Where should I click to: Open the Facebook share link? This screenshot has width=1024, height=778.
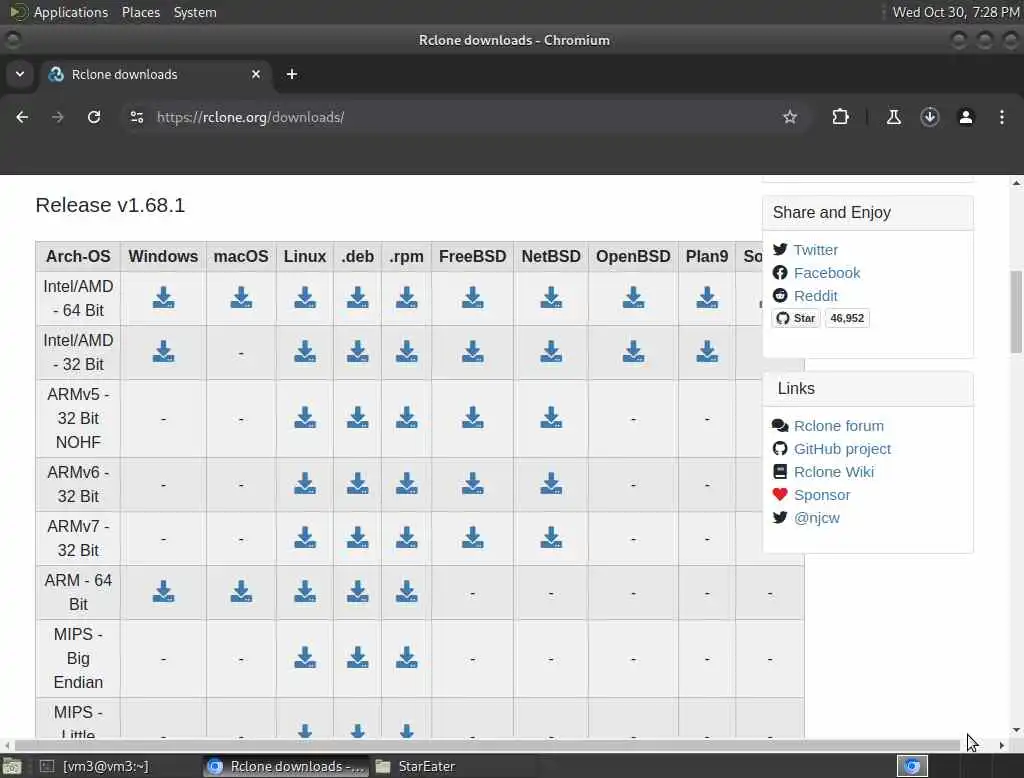click(827, 272)
